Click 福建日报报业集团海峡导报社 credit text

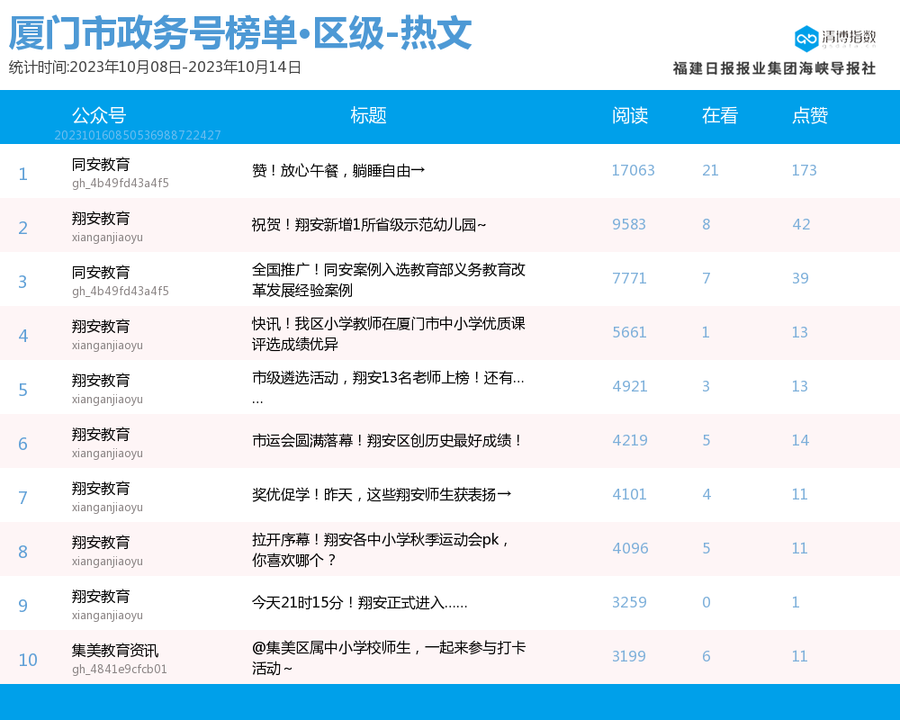click(774, 68)
